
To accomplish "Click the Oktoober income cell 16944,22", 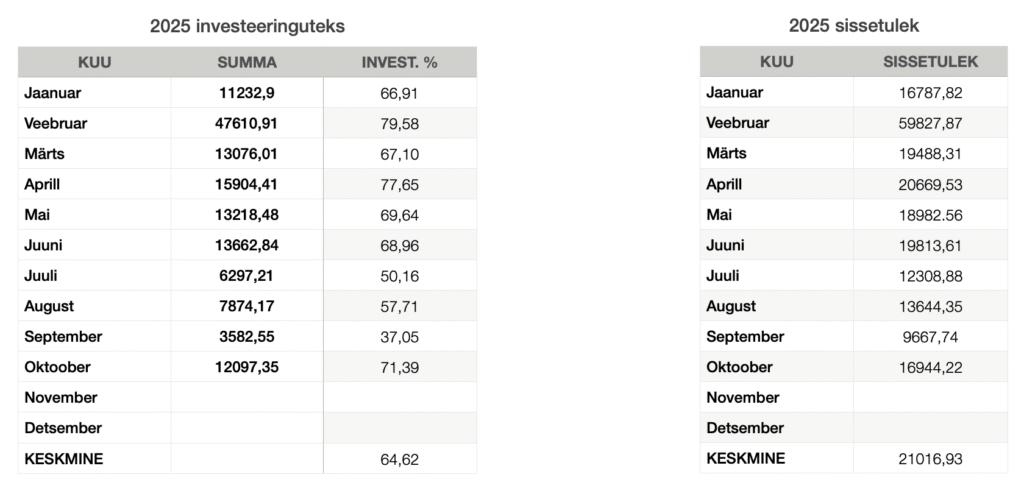I will (x=931, y=367).
